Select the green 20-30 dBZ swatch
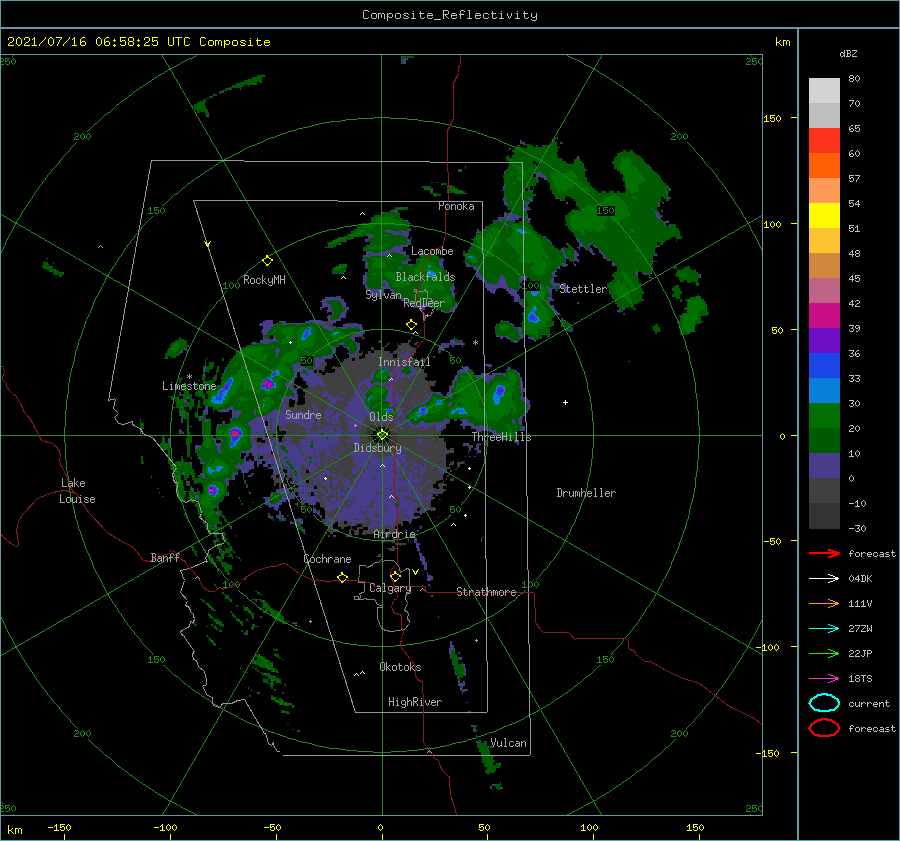900x841 pixels. [824, 416]
